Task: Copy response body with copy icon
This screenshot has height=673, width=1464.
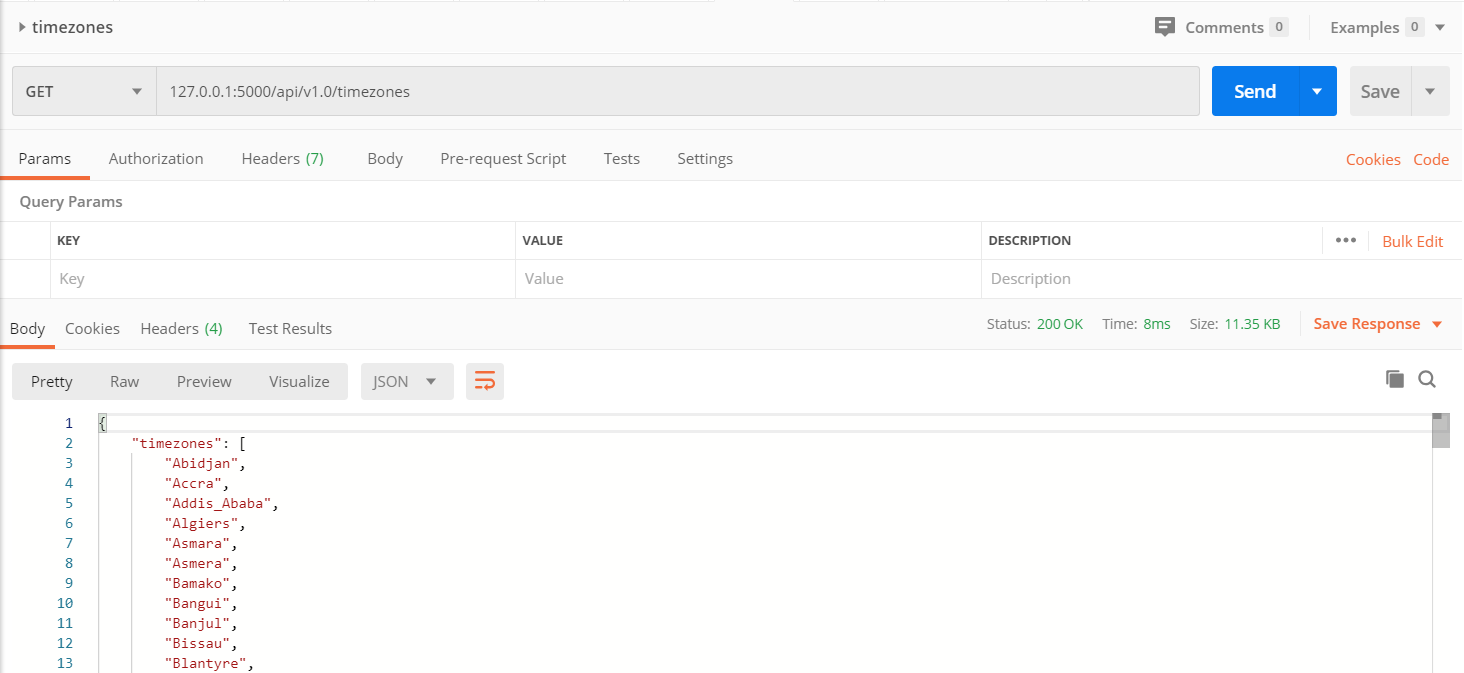Action: point(1394,379)
